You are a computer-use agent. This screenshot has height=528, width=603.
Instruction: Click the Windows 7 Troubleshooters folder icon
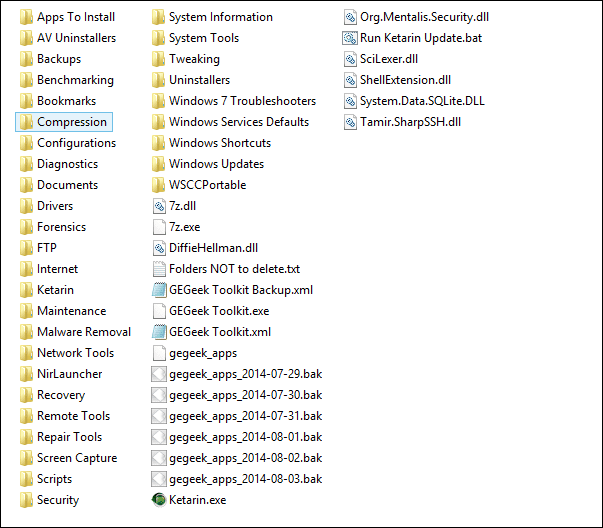pos(158,101)
